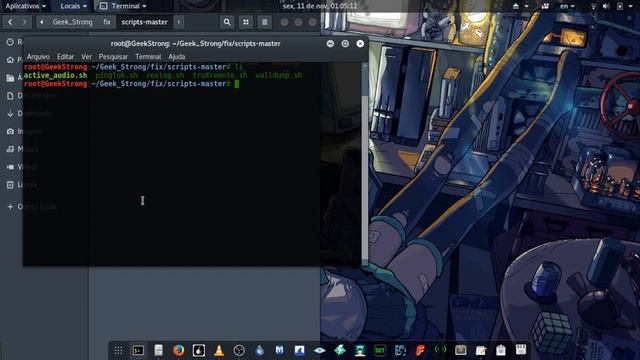Expand the Locais menu in the top bar
The height and width of the screenshot is (360, 640).
73,6
